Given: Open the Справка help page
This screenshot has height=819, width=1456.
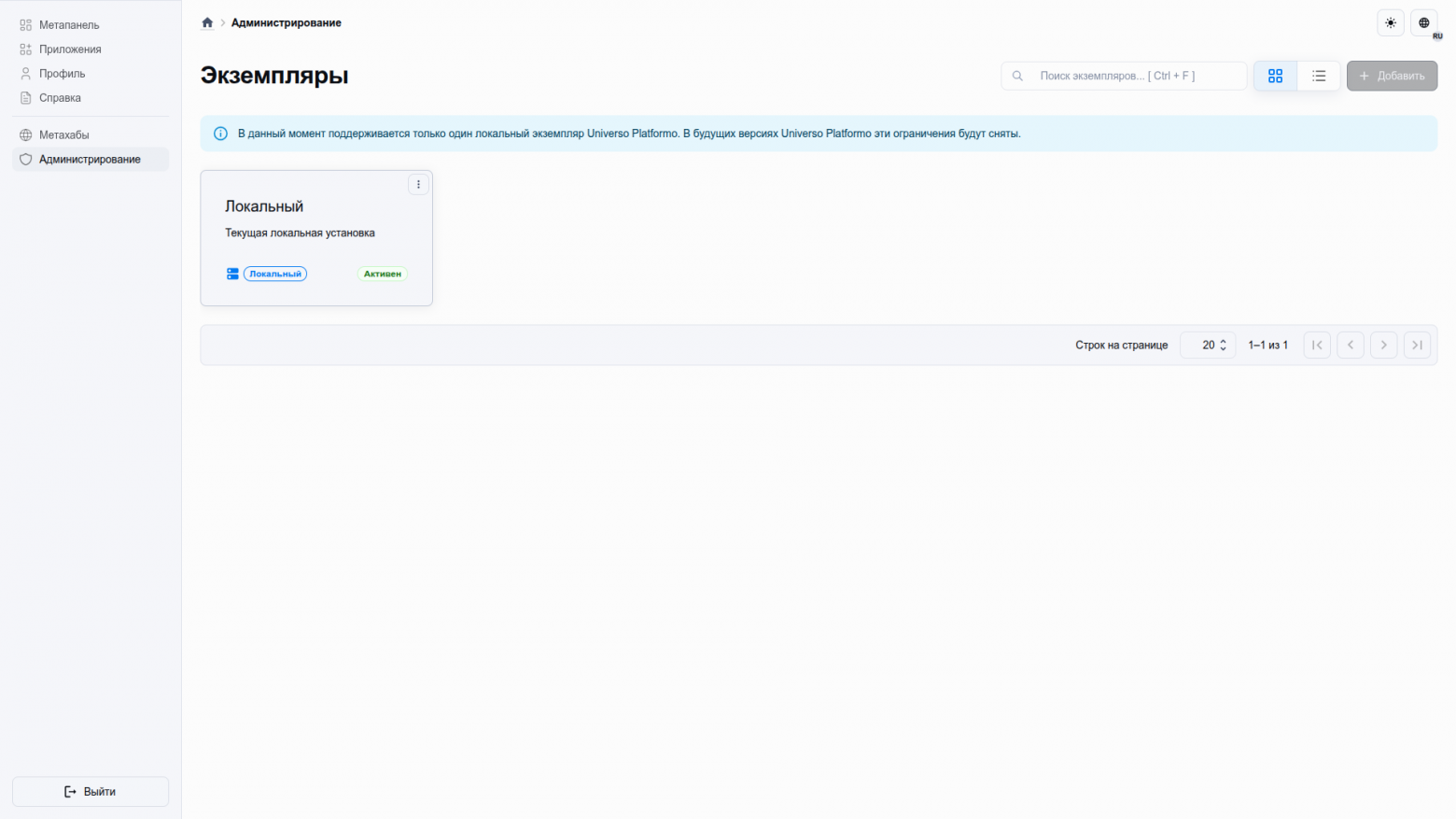Looking at the screenshot, I should (91, 98).
